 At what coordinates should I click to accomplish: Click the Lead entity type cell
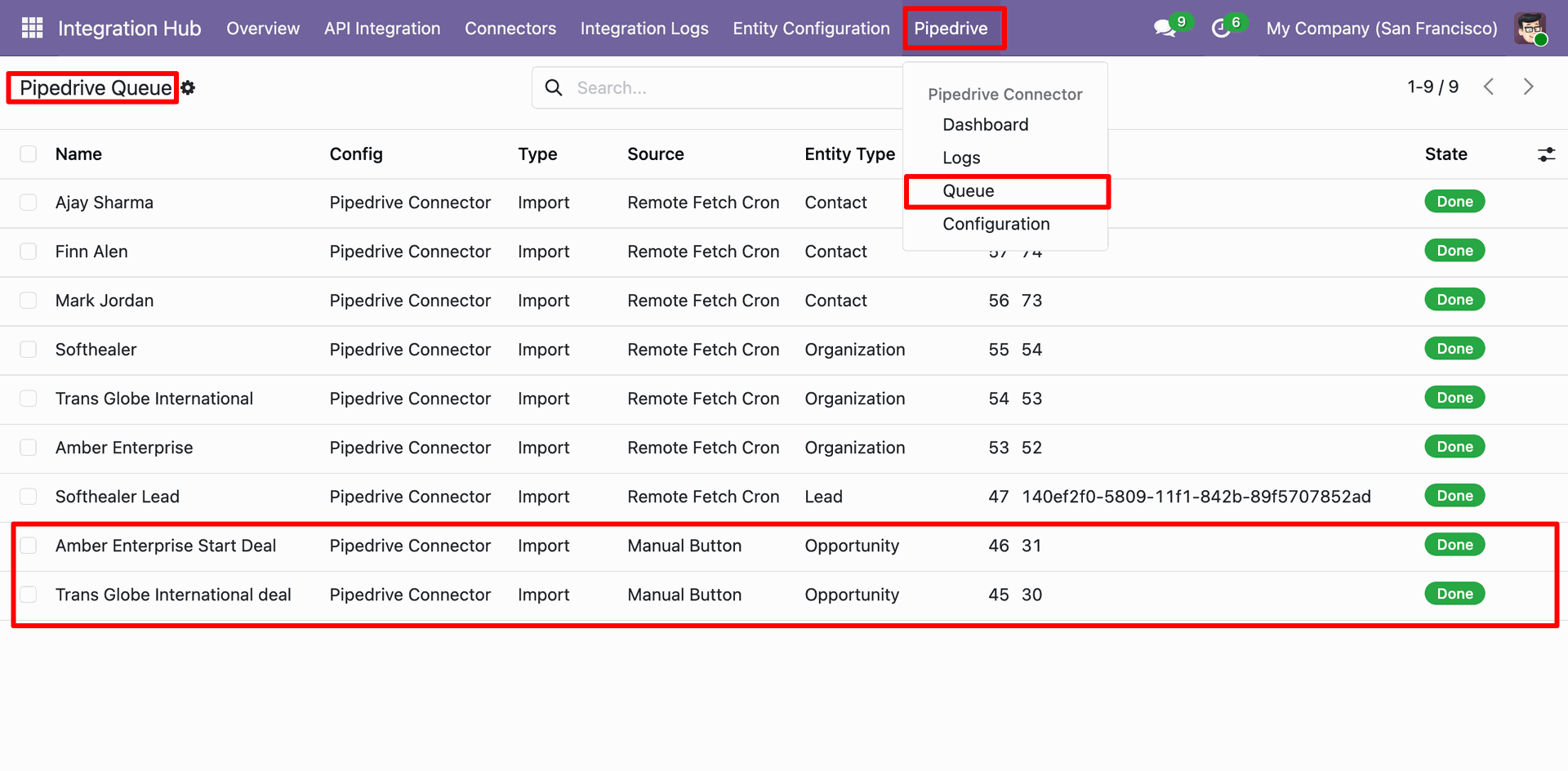823,497
